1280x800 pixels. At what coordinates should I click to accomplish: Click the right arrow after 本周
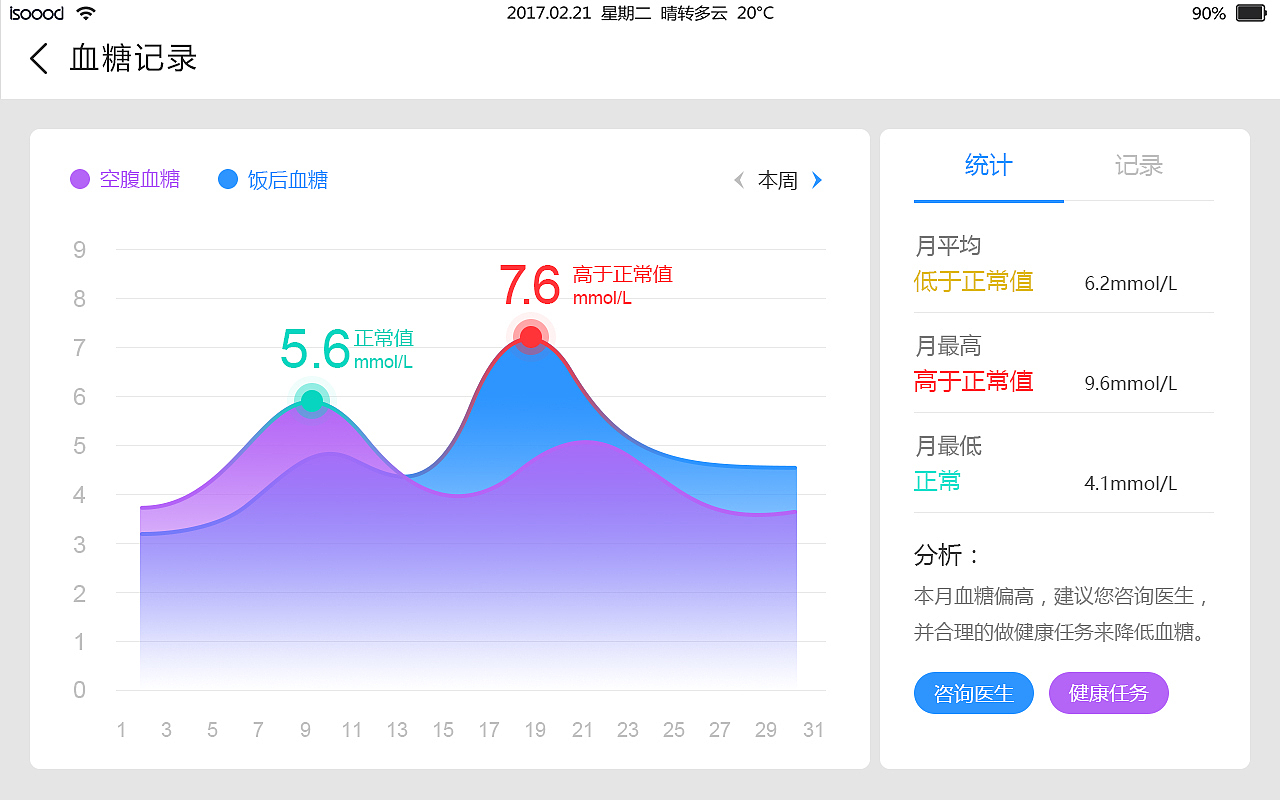click(817, 180)
